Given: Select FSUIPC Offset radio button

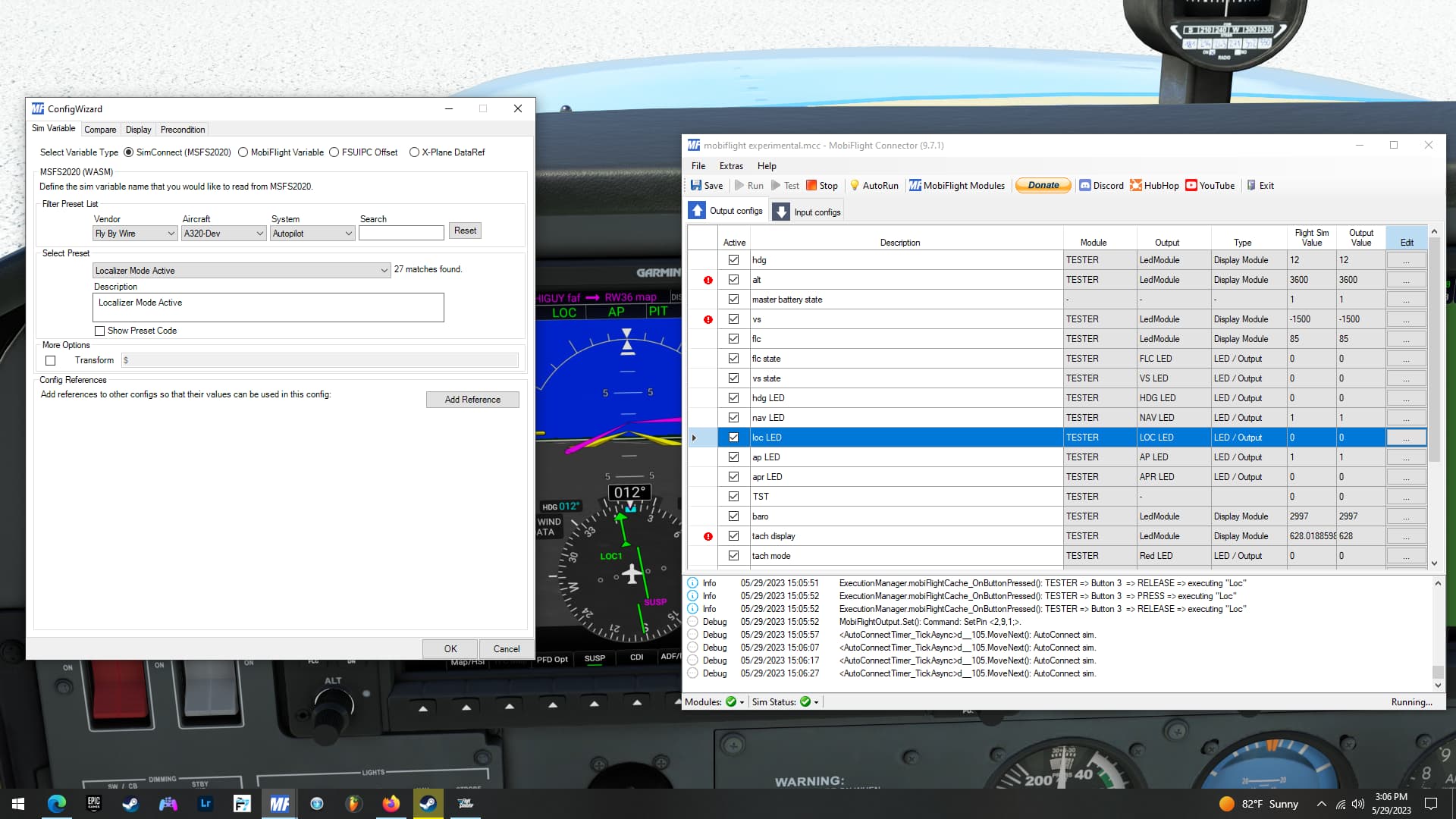Looking at the screenshot, I should [334, 152].
